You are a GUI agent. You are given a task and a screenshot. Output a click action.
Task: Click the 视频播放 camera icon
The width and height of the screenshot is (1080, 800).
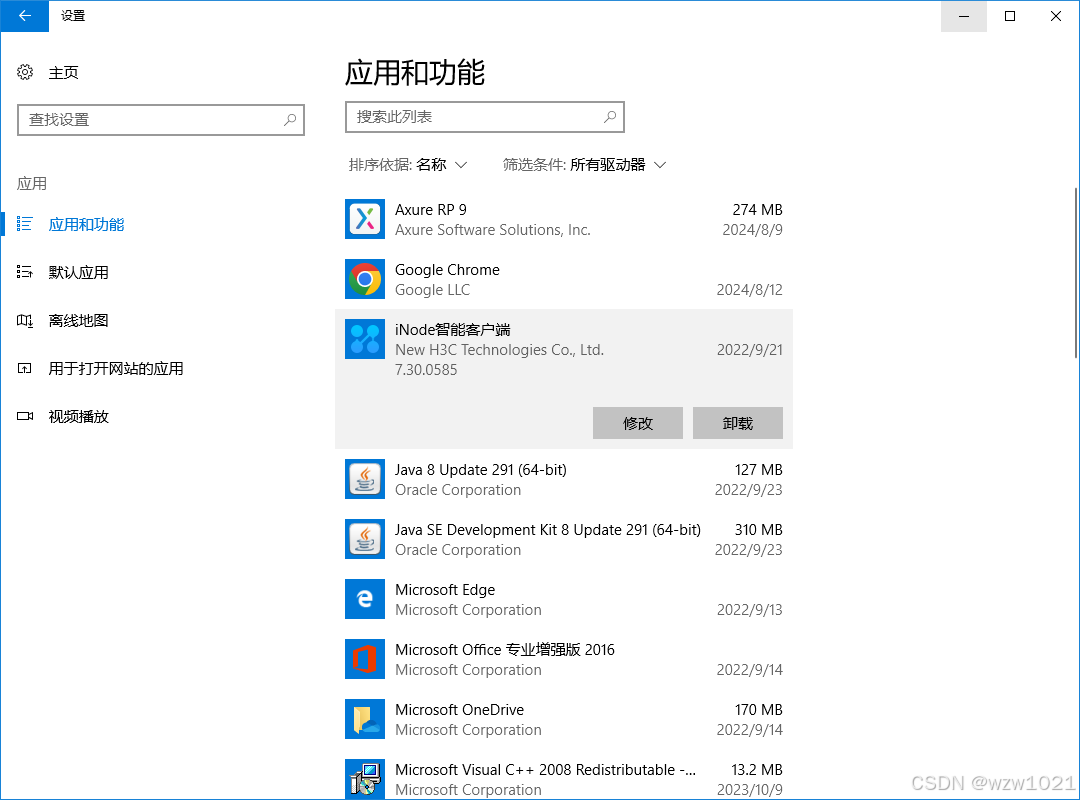point(25,416)
